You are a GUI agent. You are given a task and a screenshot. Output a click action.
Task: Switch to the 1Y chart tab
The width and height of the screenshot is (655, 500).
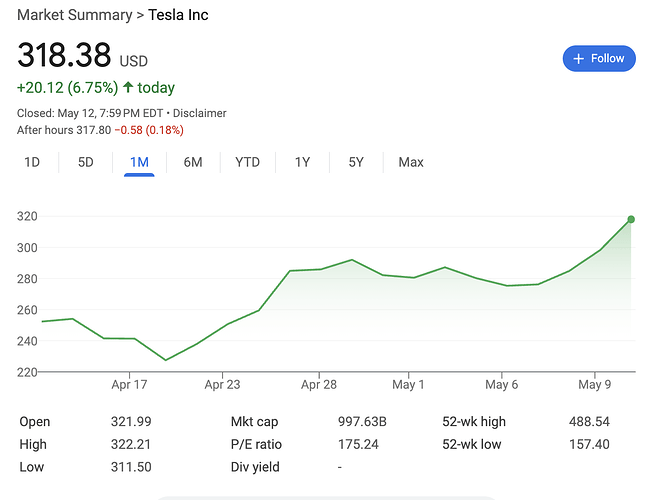tap(302, 162)
